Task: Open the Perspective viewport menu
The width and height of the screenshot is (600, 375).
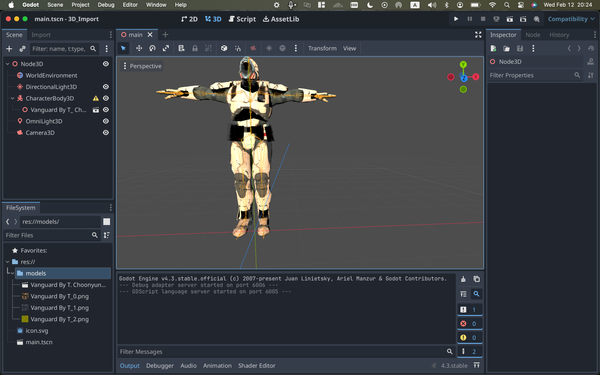Action: coord(142,66)
